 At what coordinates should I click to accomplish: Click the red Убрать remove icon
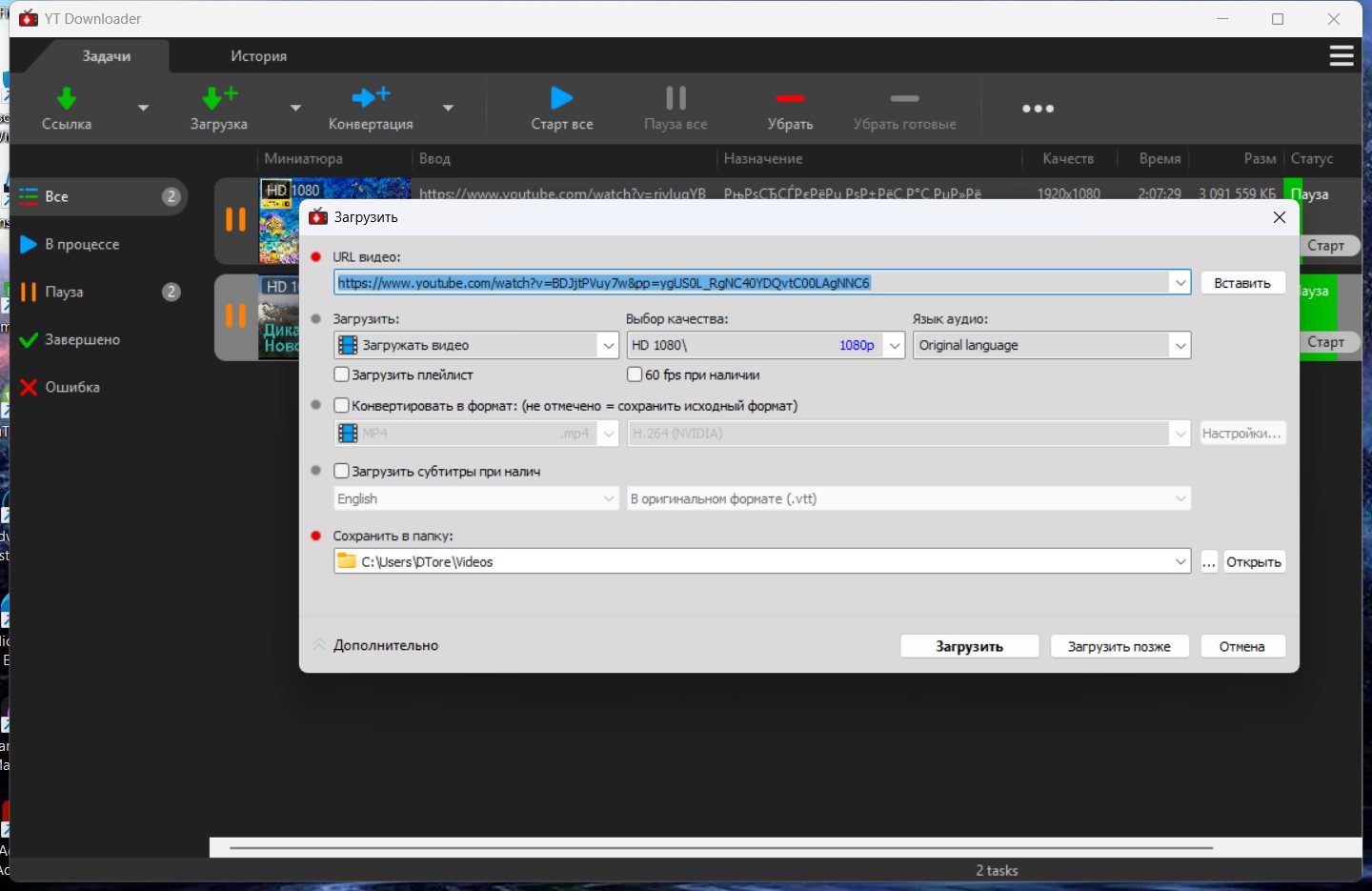pyautogui.click(x=790, y=98)
